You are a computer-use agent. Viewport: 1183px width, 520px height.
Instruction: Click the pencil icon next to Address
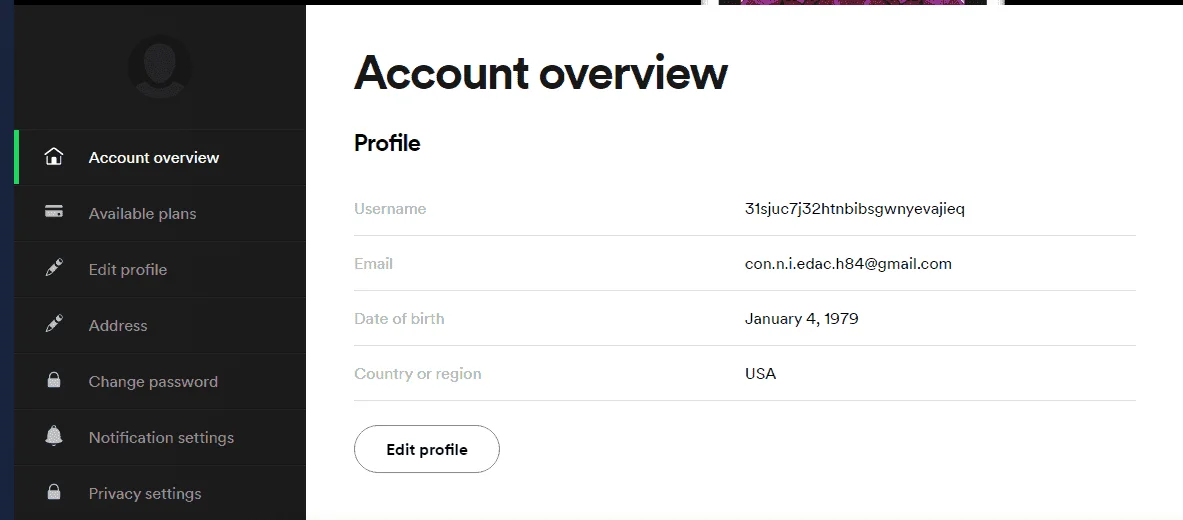(54, 324)
